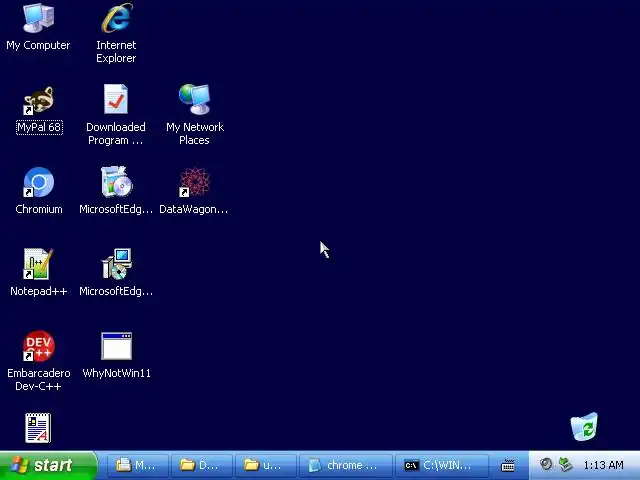
Task: Select the Notepad++ shortcut icon
Action: (38, 264)
